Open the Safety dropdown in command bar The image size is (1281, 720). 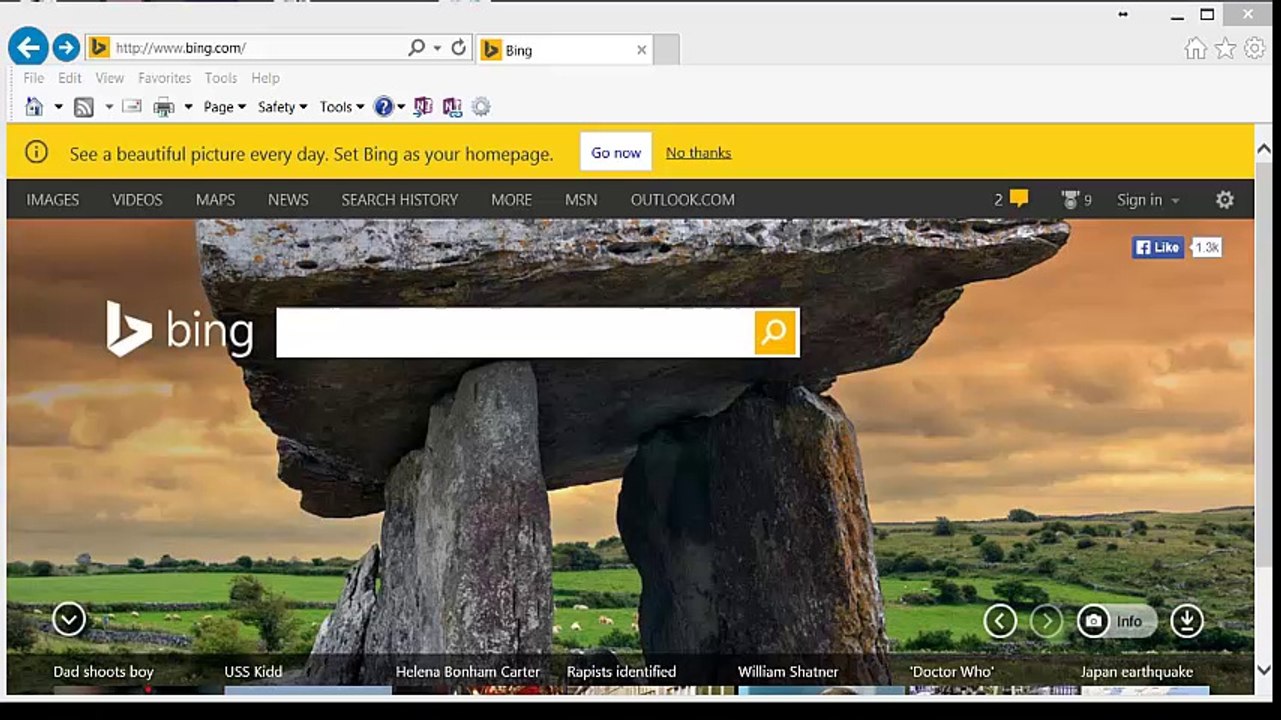[283, 107]
